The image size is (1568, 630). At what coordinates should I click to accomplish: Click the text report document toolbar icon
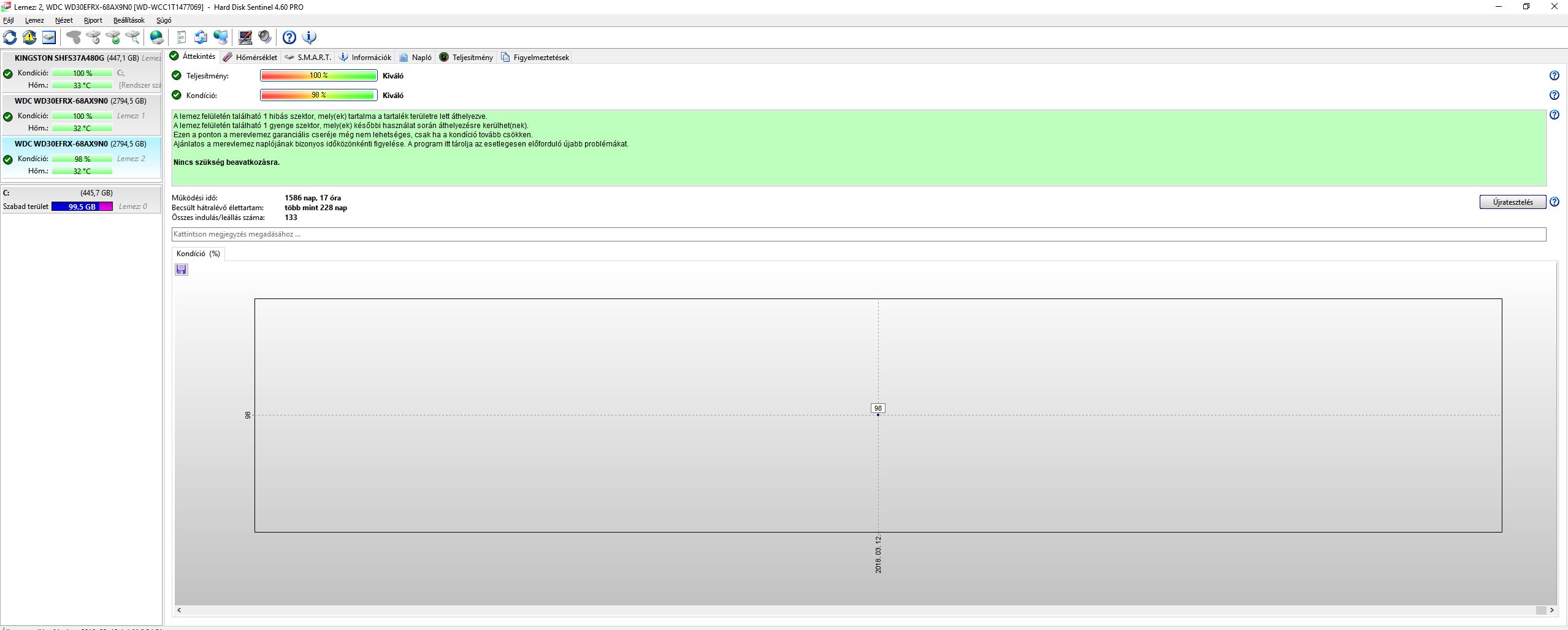[182, 37]
